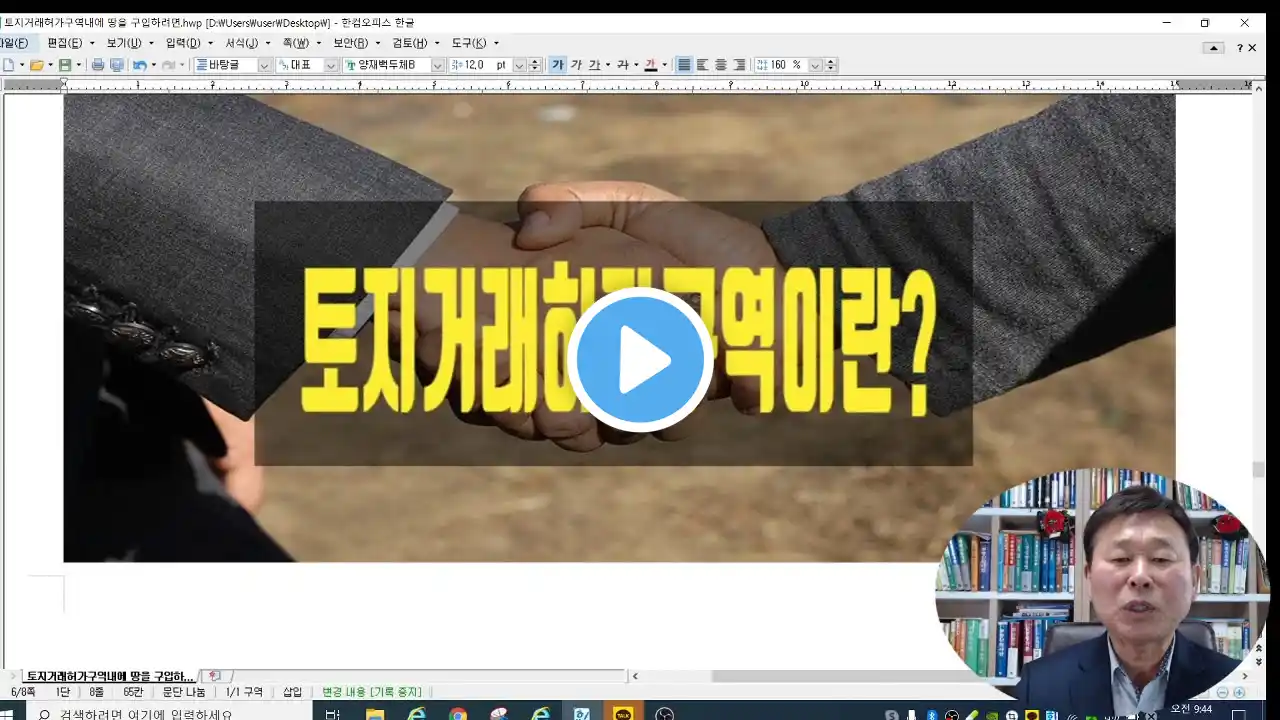Open Google Chrome from the taskbar

click(x=458, y=714)
